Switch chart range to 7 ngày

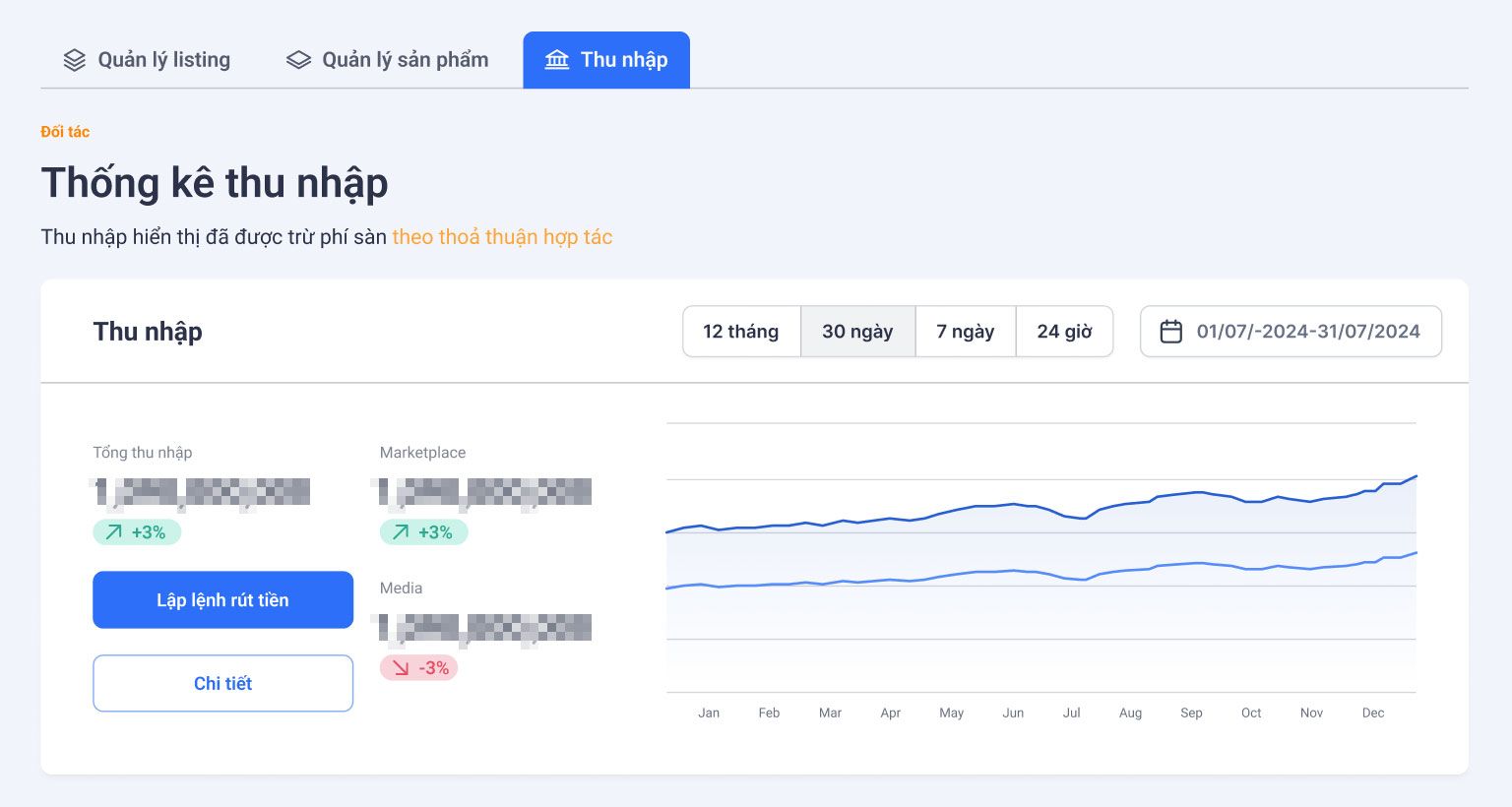point(966,332)
